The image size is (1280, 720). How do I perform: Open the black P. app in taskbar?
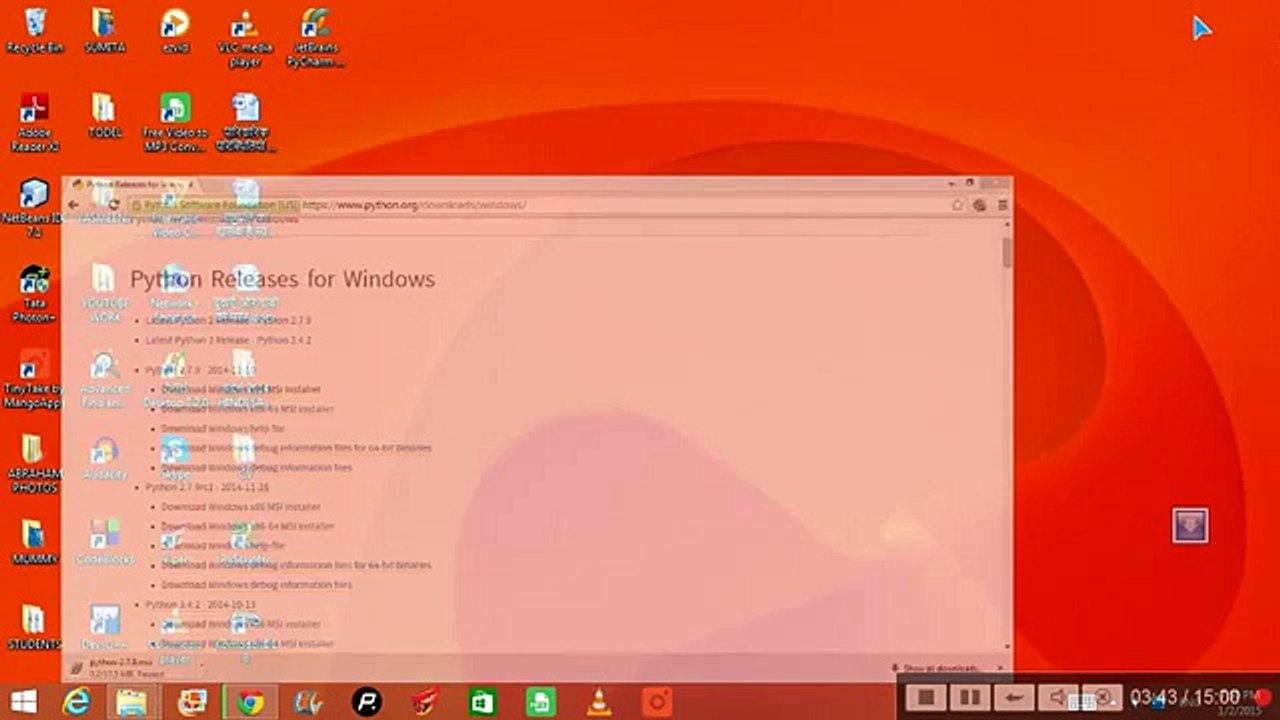(x=367, y=702)
